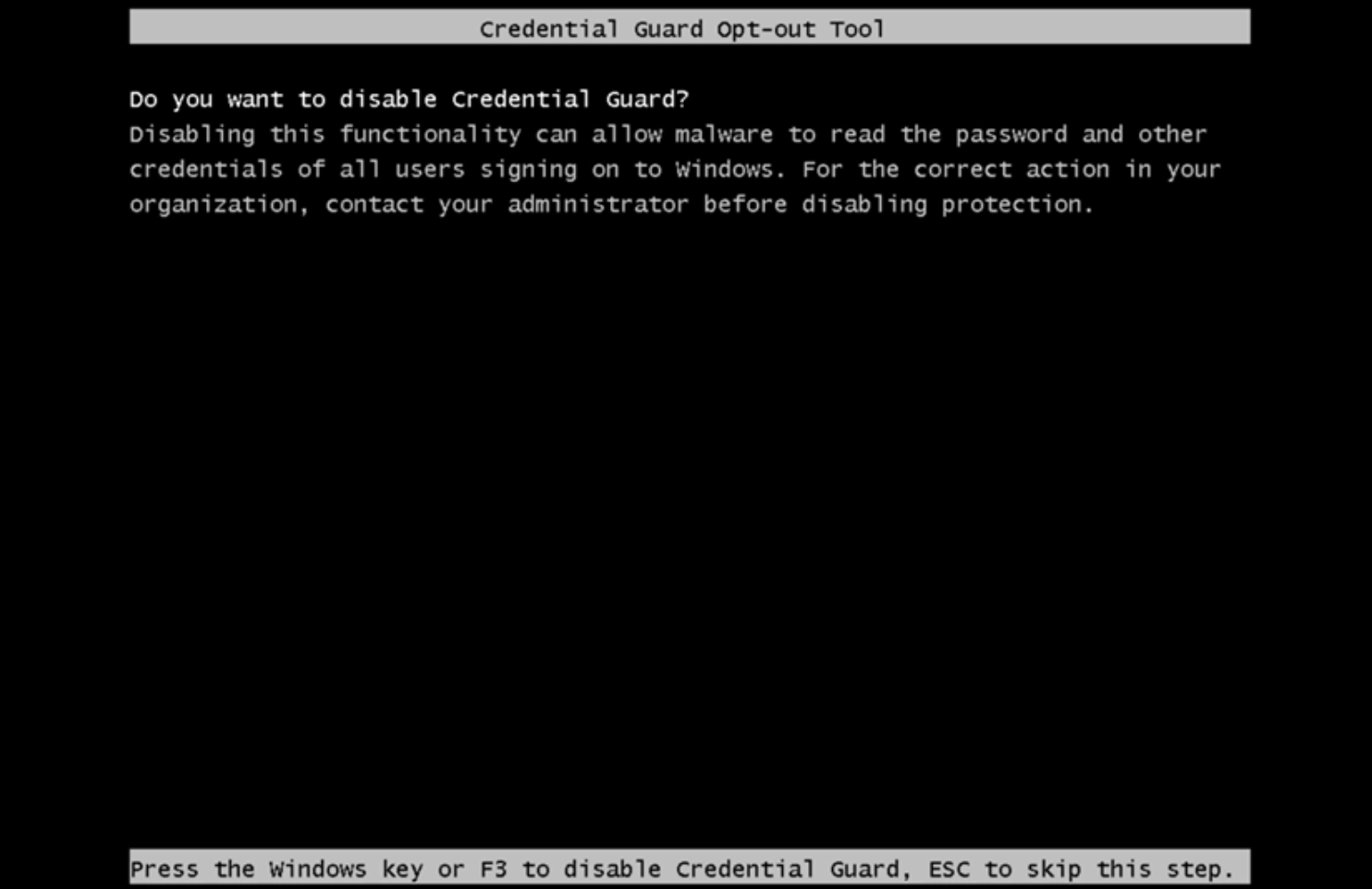Screen dimensions: 1372x889
Task: Click the word 'Press' in the bottom bar
Action: [164, 870]
